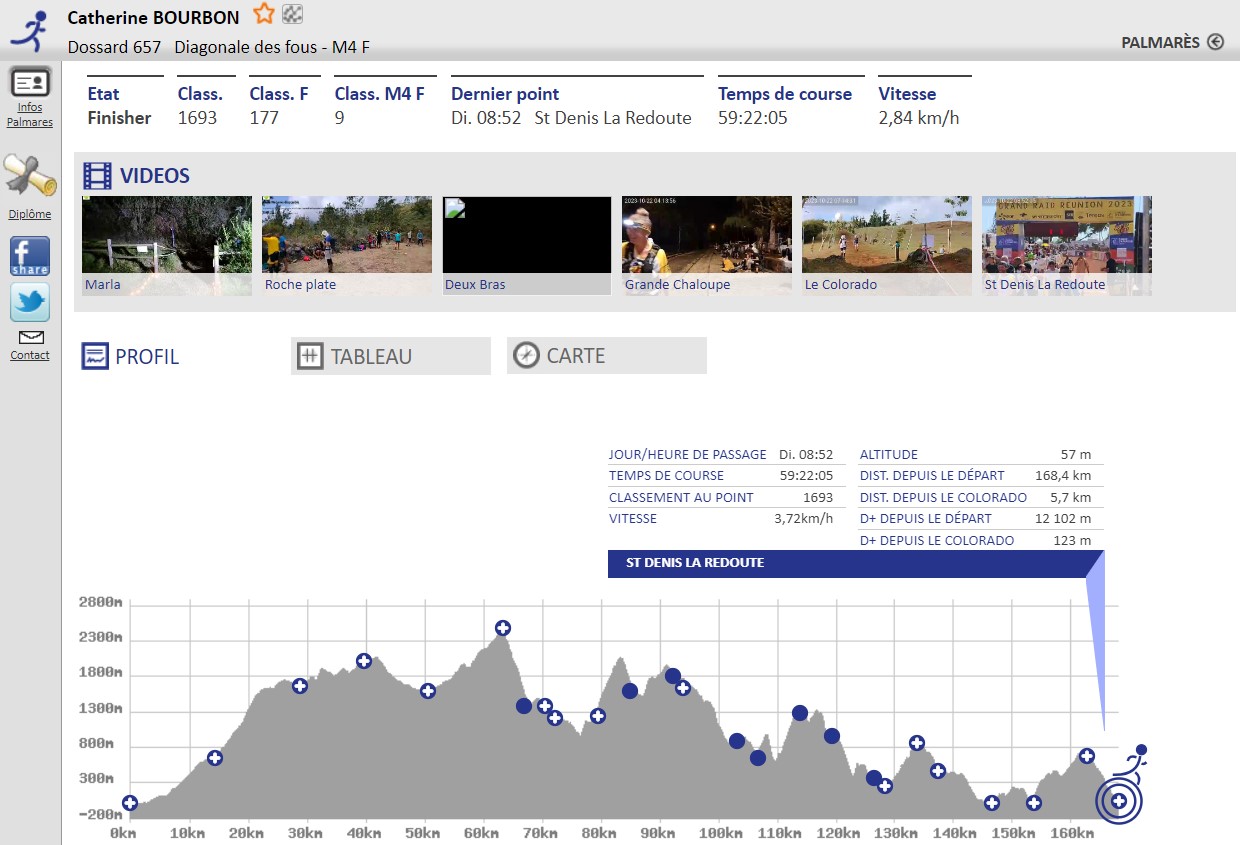Click the start checkpoint marker at 0km
The height and width of the screenshot is (845, 1240).
(130, 803)
